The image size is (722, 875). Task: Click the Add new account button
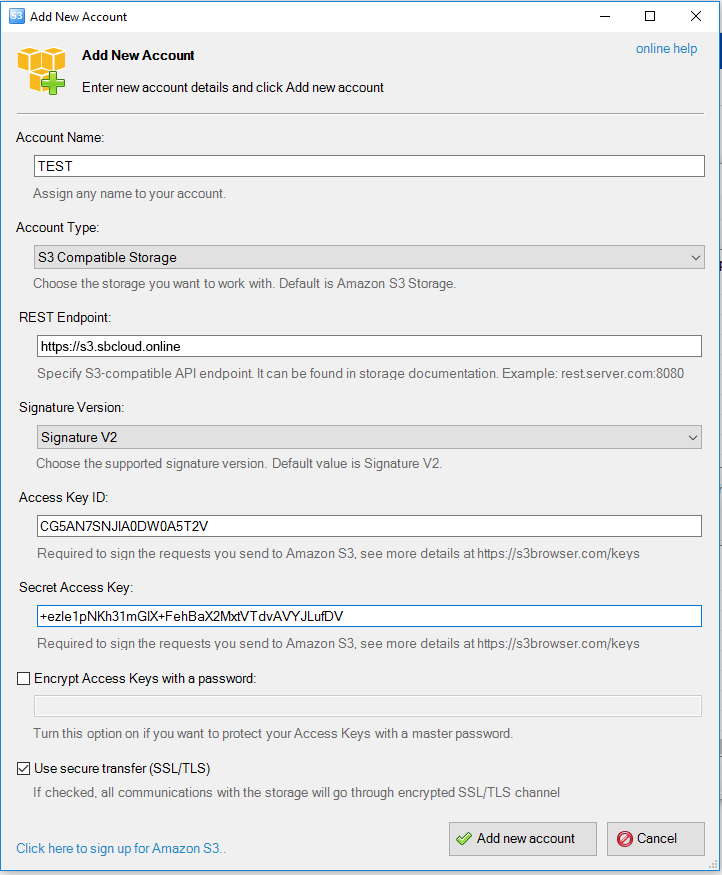523,839
